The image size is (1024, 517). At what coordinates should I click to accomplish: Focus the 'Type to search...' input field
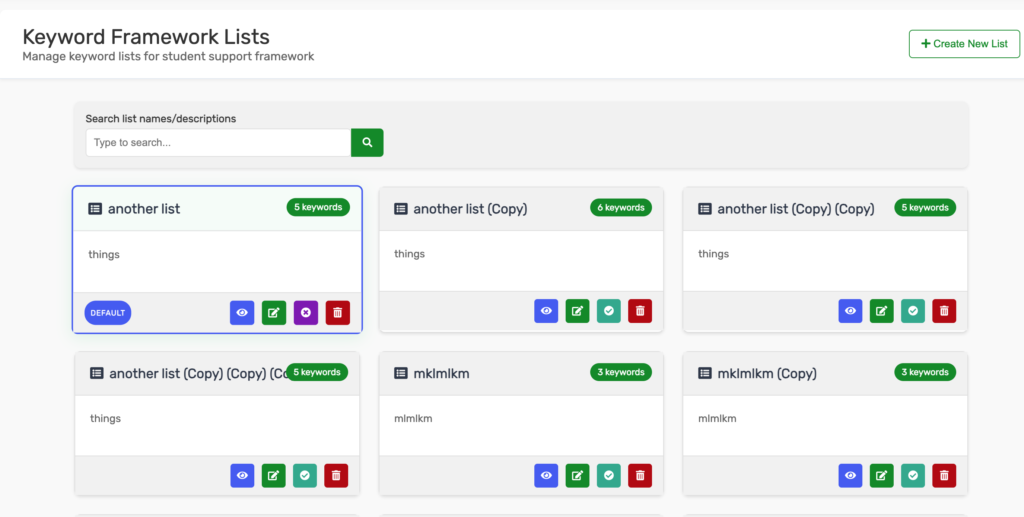(x=218, y=143)
